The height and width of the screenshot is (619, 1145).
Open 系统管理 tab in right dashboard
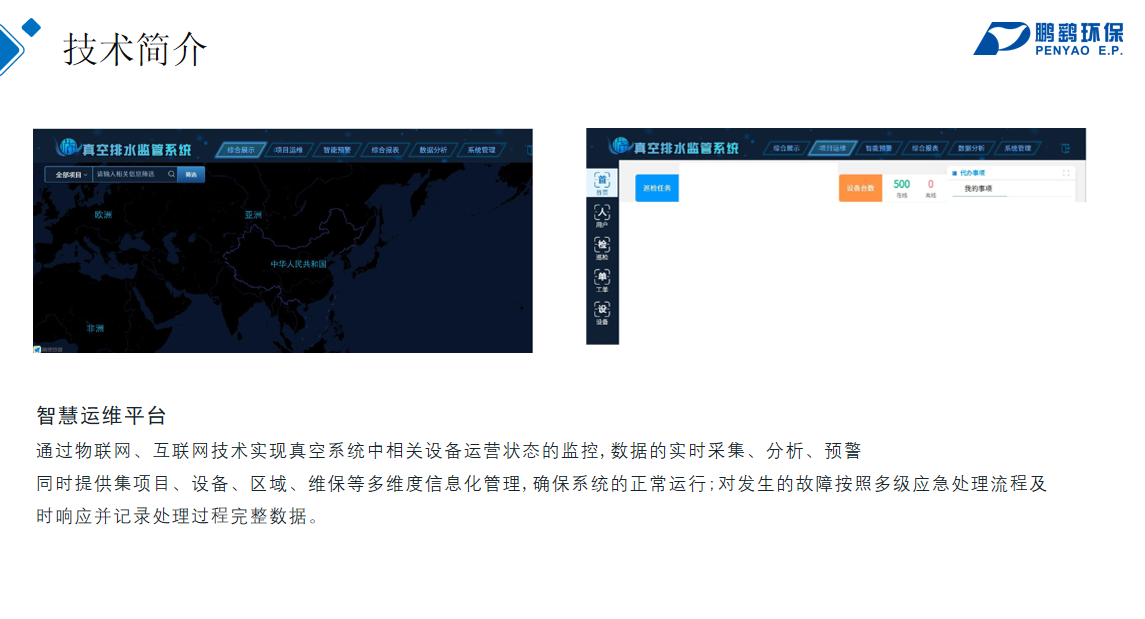tap(1017, 148)
